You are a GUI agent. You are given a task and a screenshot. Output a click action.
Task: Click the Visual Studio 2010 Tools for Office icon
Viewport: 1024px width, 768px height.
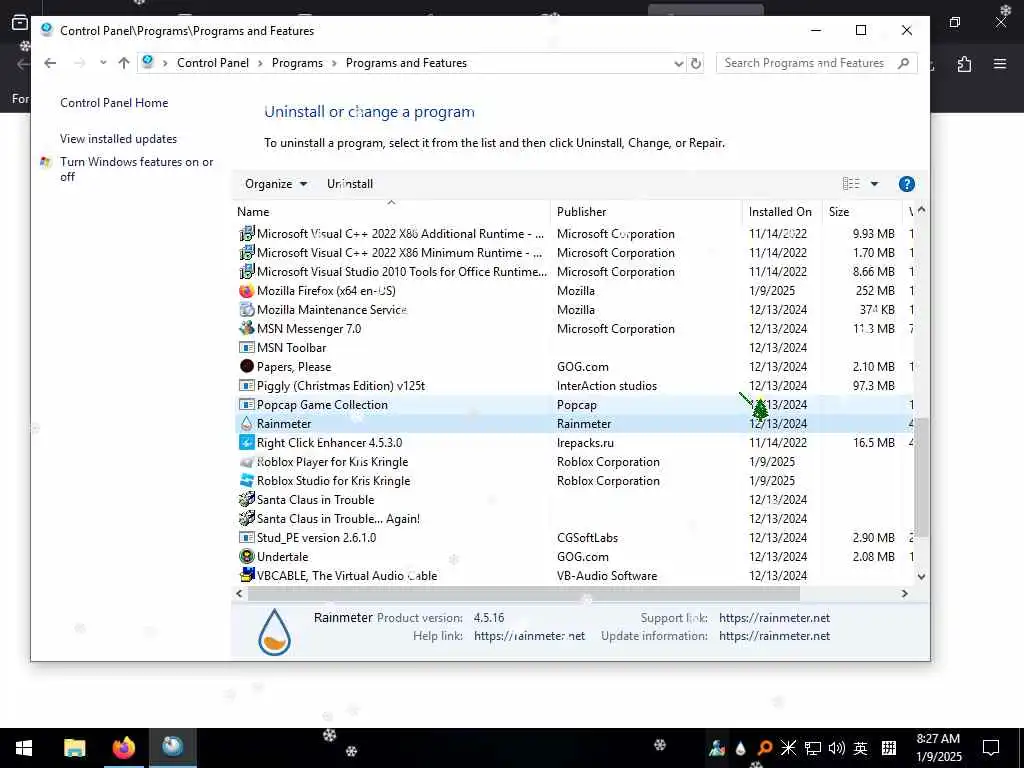click(246, 272)
